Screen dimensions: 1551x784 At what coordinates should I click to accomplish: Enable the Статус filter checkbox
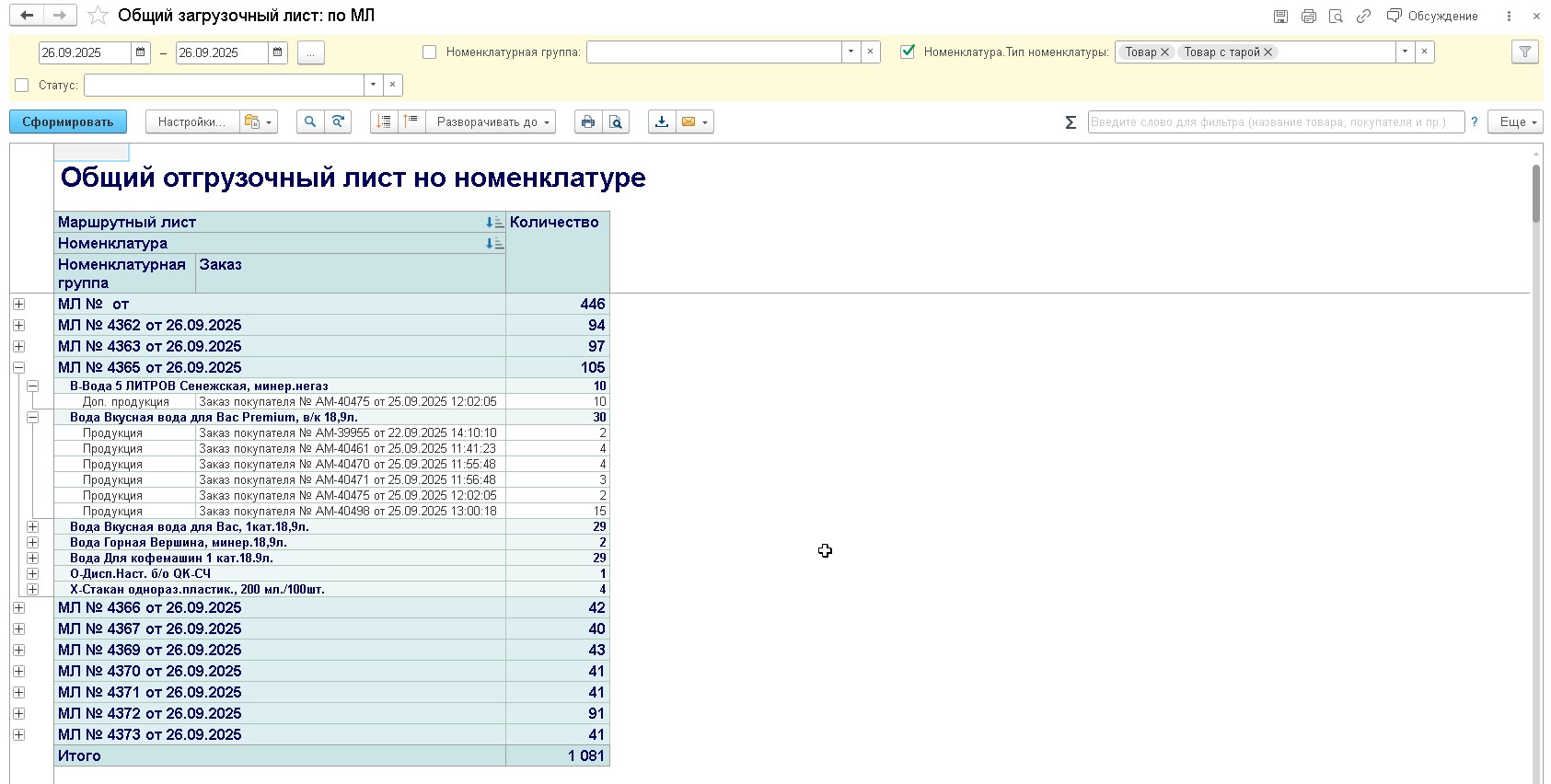pyautogui.click(x=22, y=86)
